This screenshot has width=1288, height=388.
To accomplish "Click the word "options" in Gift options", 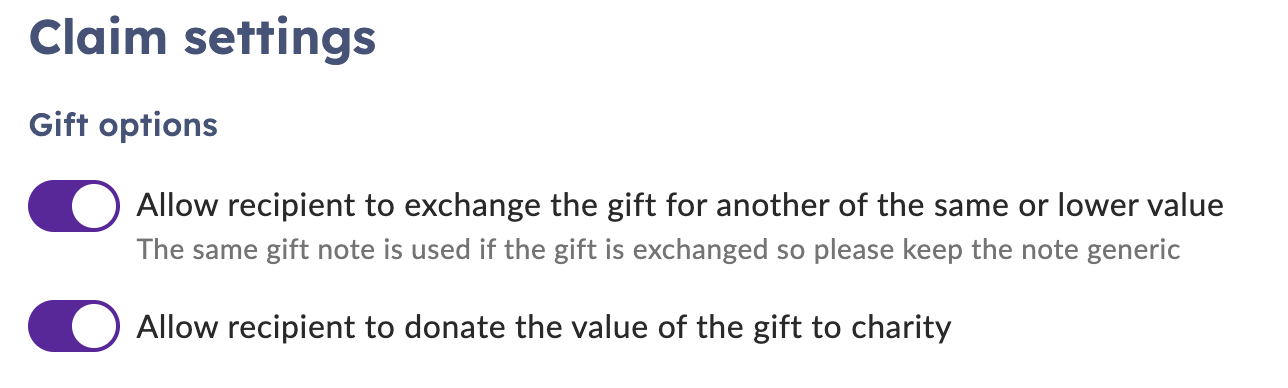I will [162, 128].
